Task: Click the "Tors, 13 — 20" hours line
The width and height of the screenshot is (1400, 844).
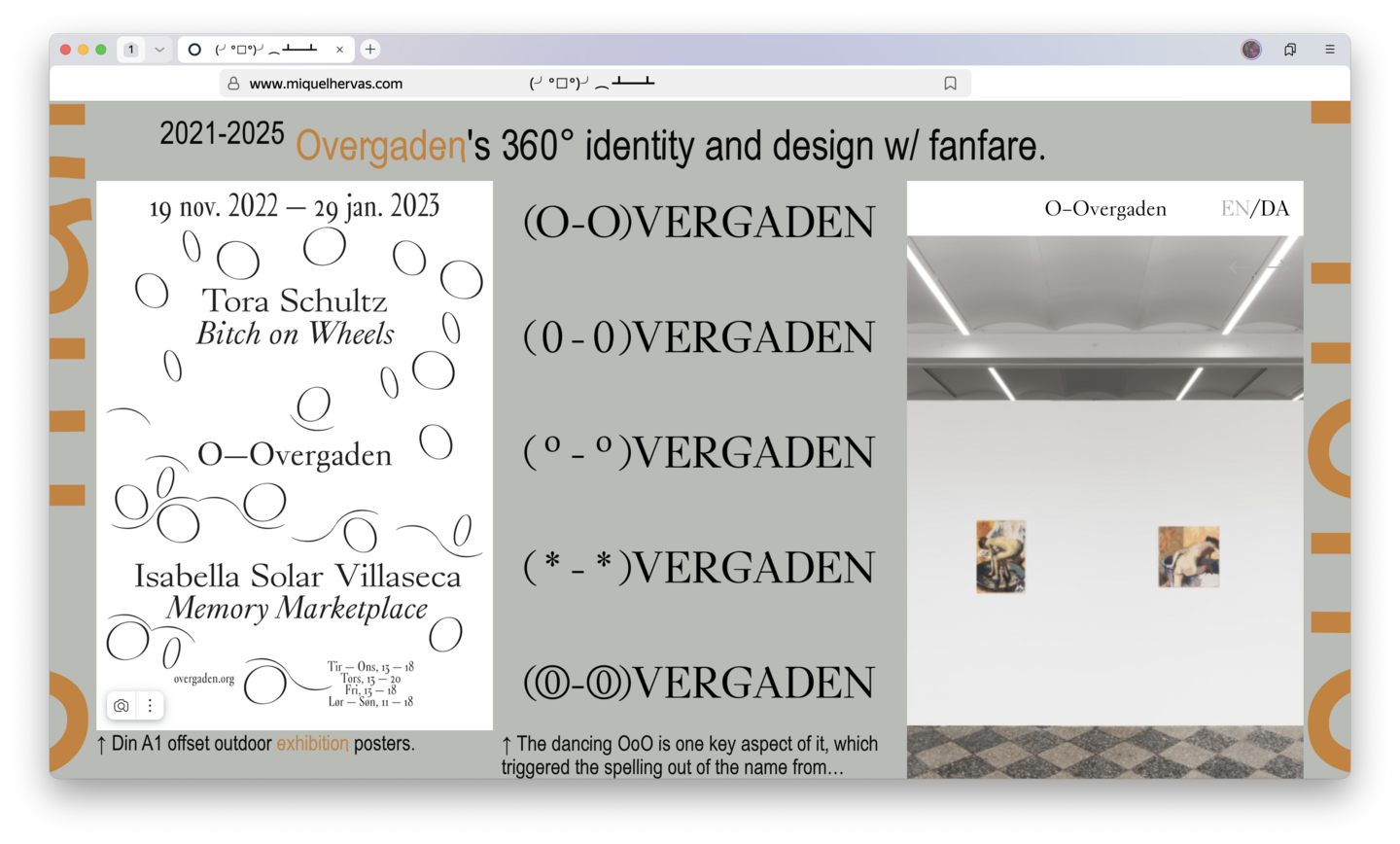Action: tap(370, 679)
